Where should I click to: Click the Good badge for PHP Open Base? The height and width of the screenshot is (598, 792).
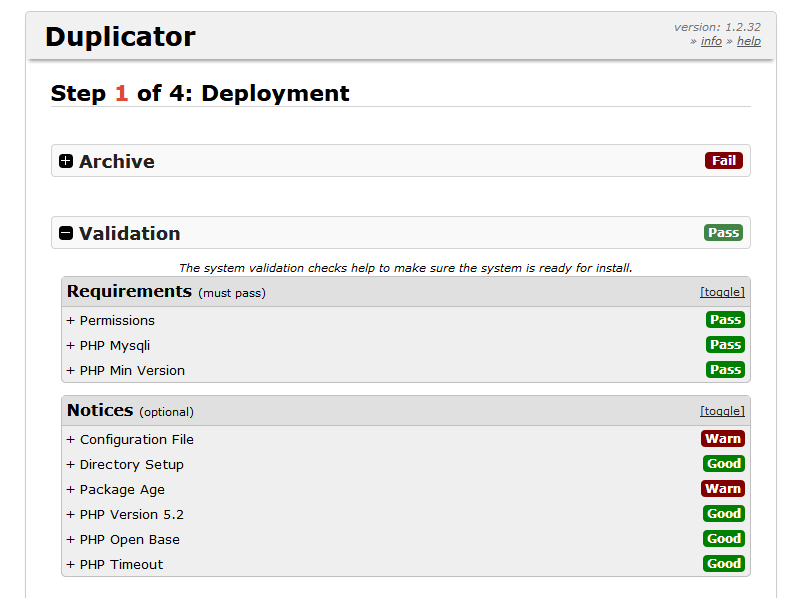tap(724, 538)
